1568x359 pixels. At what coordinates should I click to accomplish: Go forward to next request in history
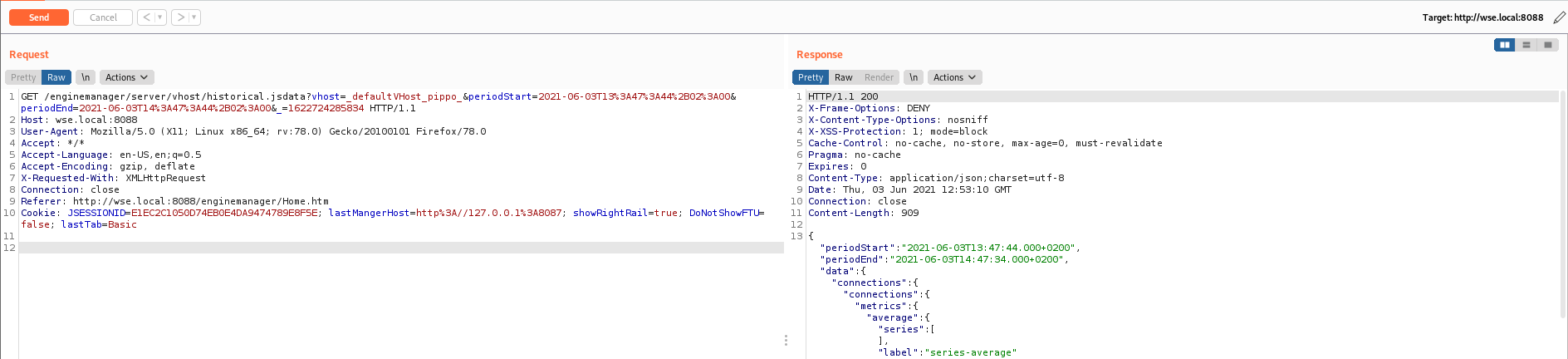pos(180,17)
